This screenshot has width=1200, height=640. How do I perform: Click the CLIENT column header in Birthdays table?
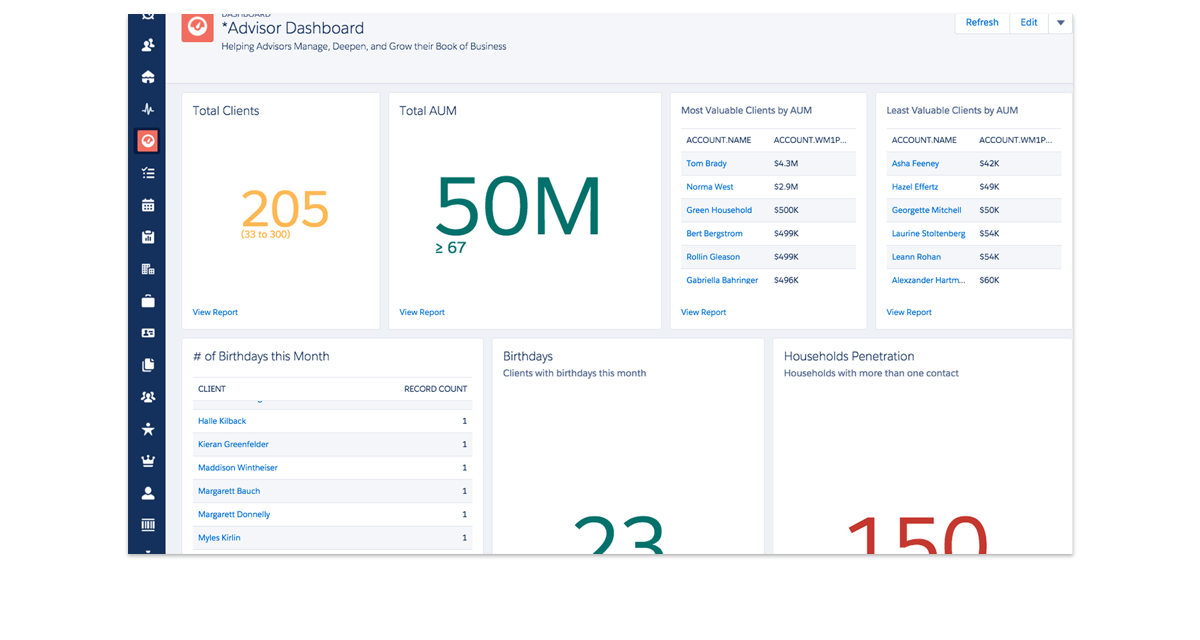pyautogui.click(x=212, y=388)
